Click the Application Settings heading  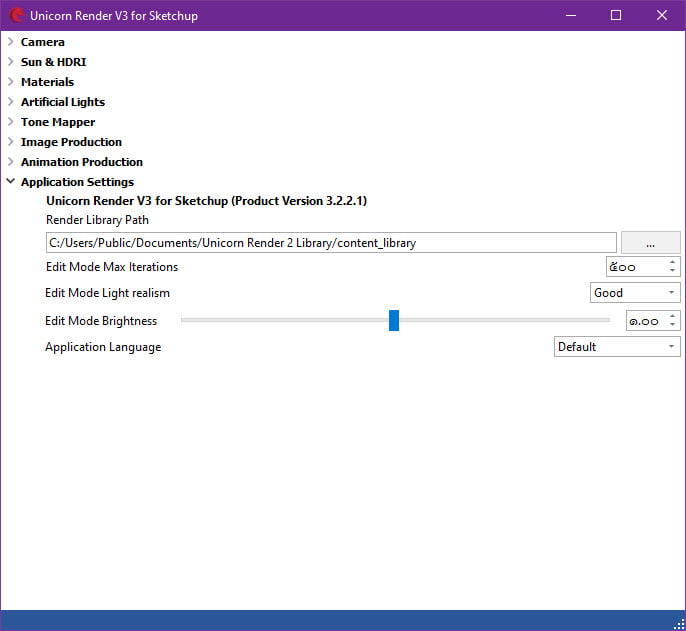pos(77,182)
